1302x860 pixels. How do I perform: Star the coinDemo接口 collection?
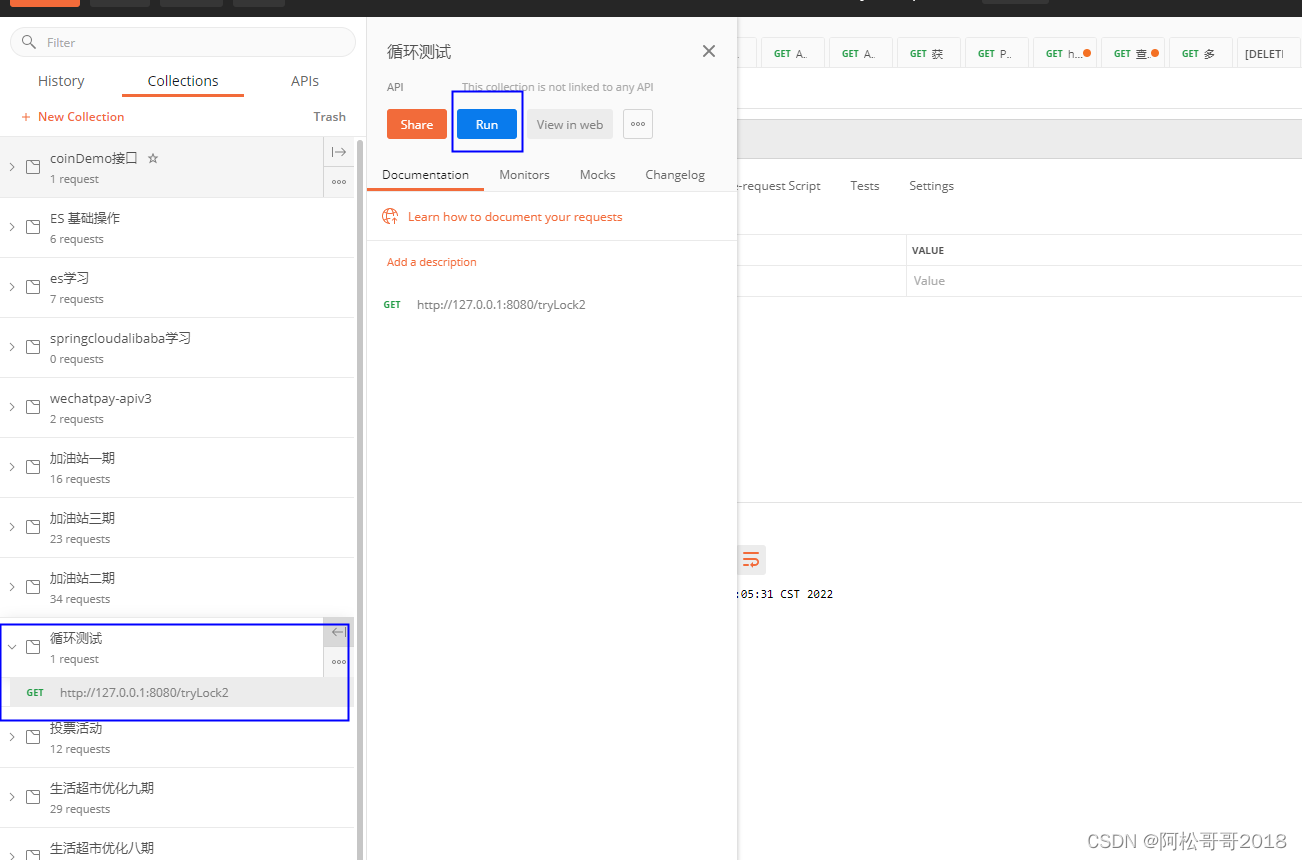(x=153, y=158)
